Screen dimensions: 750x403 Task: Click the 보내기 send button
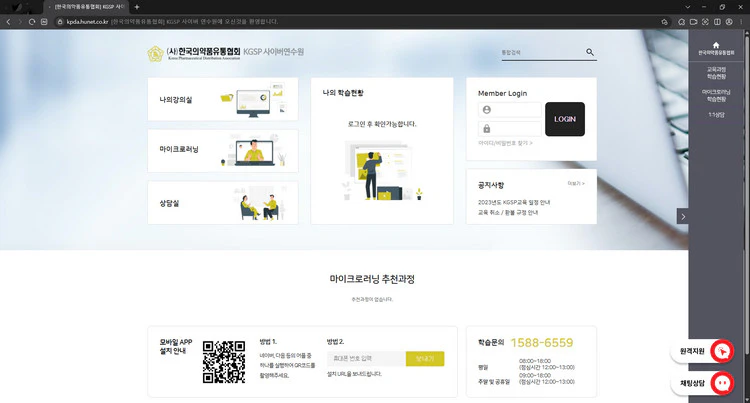pyautogui.click(x=425, y=358)
